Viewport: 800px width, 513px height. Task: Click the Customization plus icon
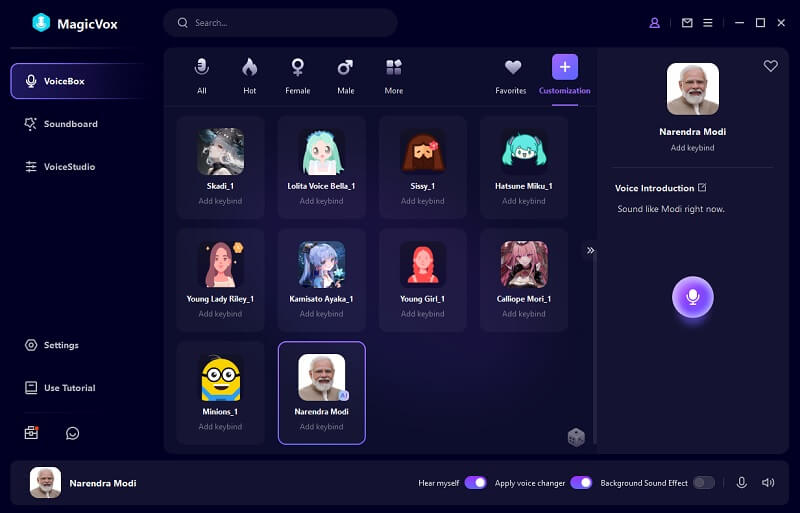[565, 67]
